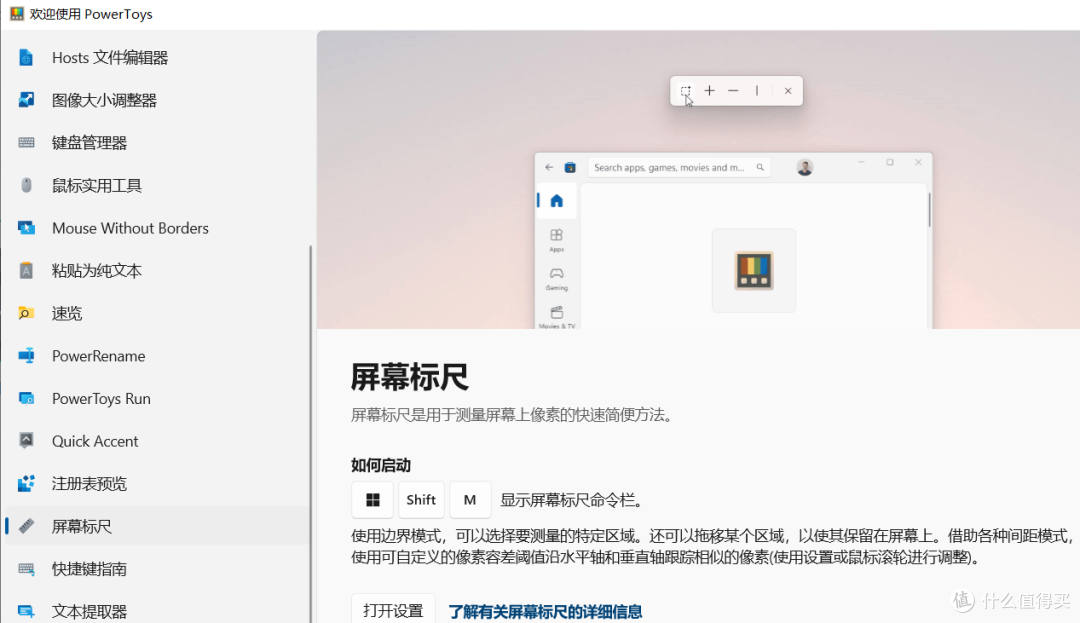
Task: Click the 文本提取器 icon at sidebar bottom
Action: click(x=25, y=610)
